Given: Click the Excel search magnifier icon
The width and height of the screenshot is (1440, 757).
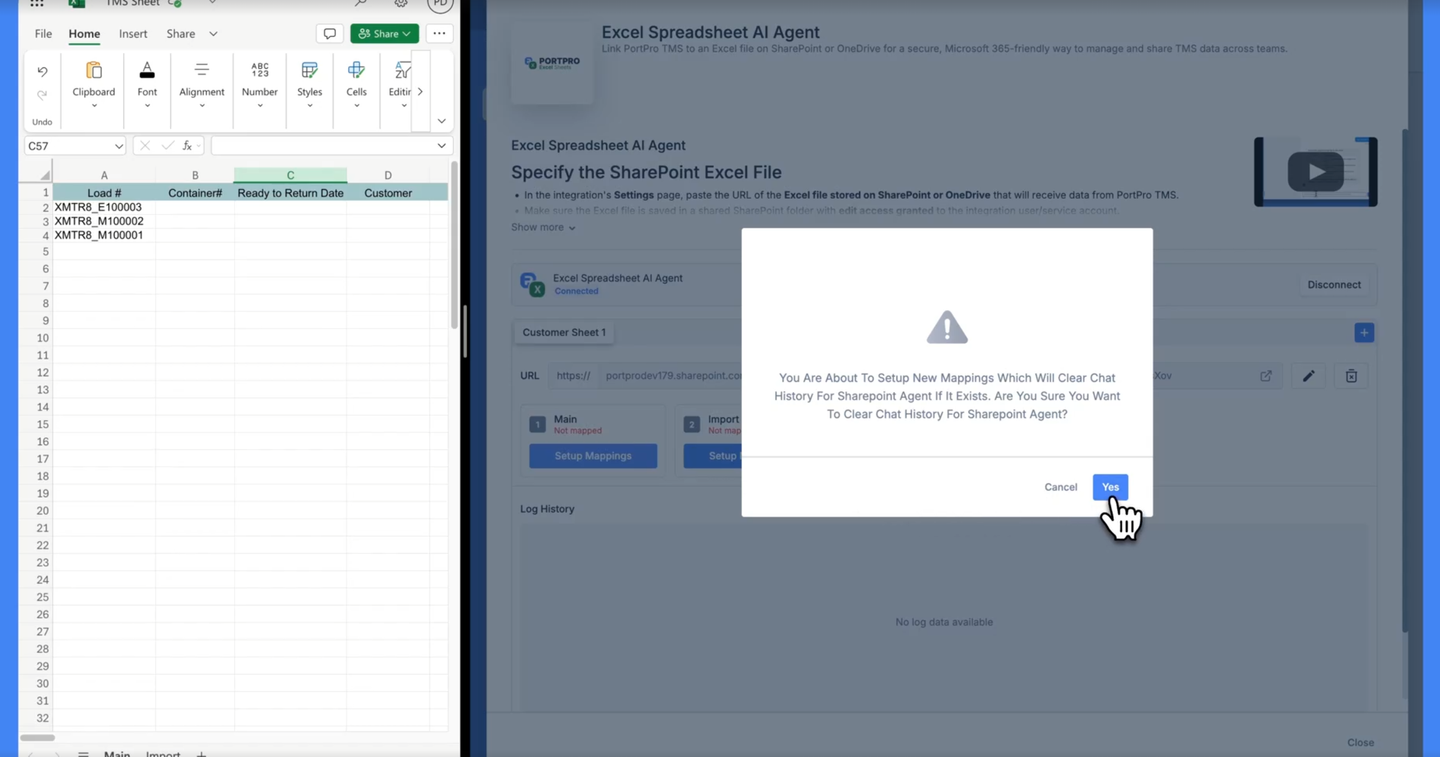Looking at the screenshot, I should click(360, 3).
